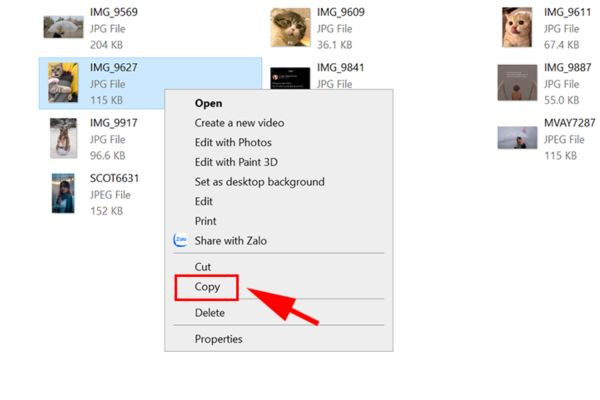
Task: Click the IMG_9609 file name
Action: tap(341, 12)
